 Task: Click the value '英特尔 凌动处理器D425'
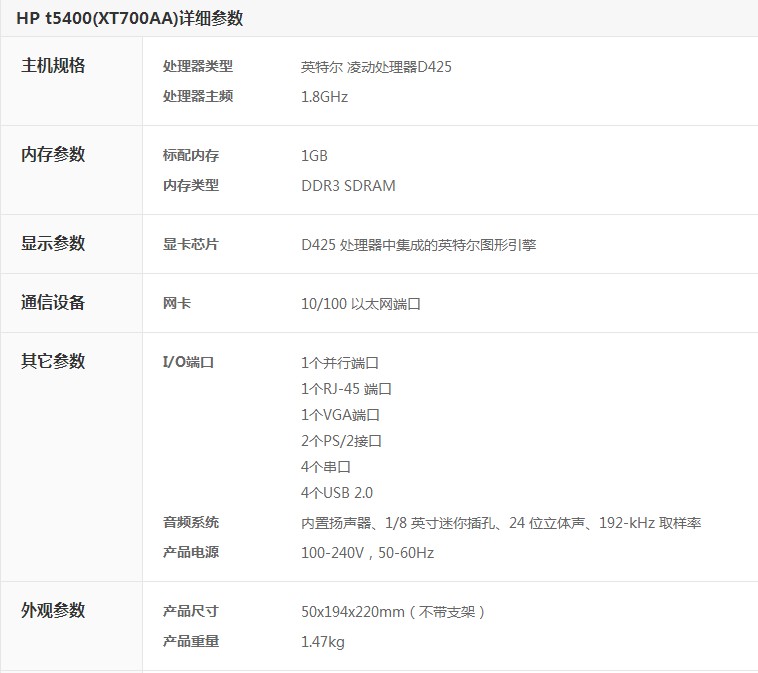(376, 67)
